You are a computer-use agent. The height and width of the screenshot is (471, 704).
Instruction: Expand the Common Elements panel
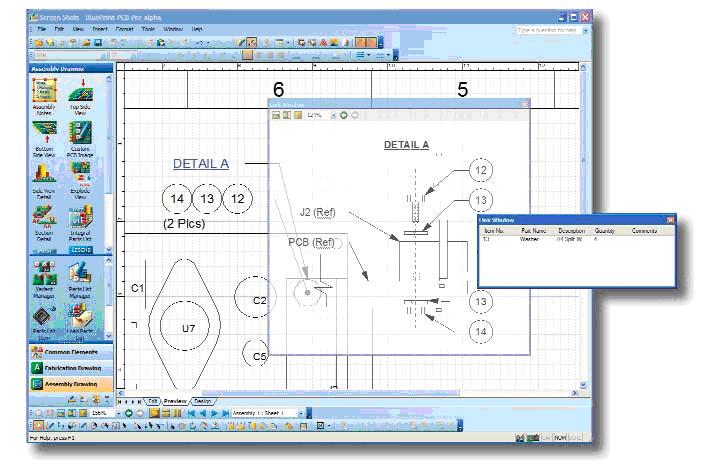(x=70, y=352)
